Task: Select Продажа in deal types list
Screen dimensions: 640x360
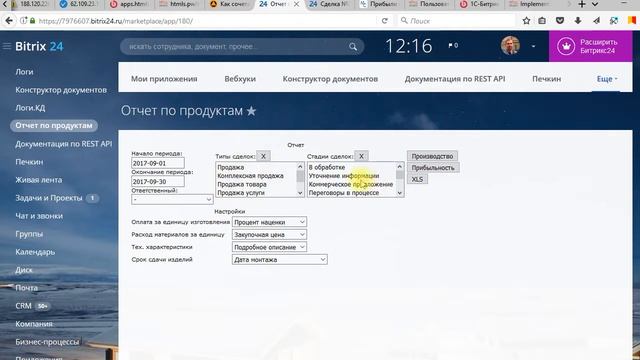Action: pyautogui.click(x=231, y=167)
